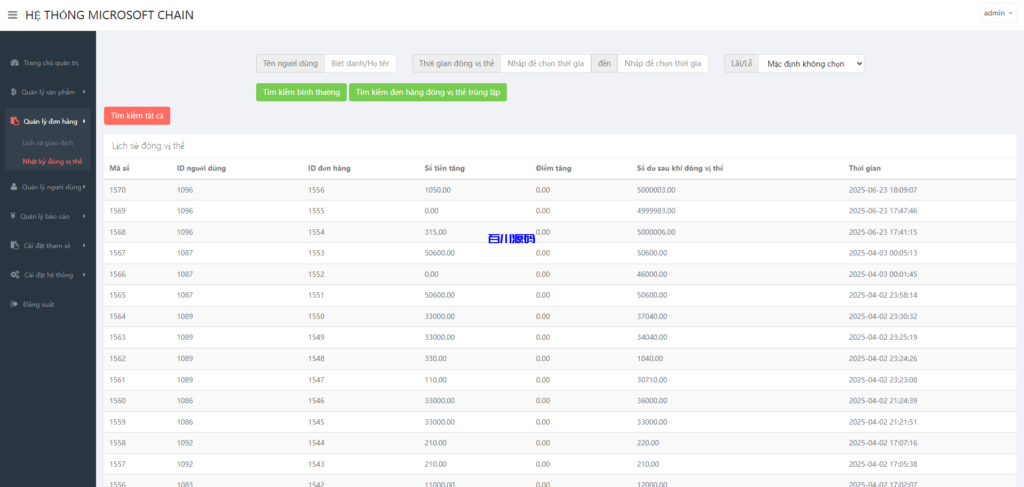Select the balance cell 46000.00

pos(652,274)
